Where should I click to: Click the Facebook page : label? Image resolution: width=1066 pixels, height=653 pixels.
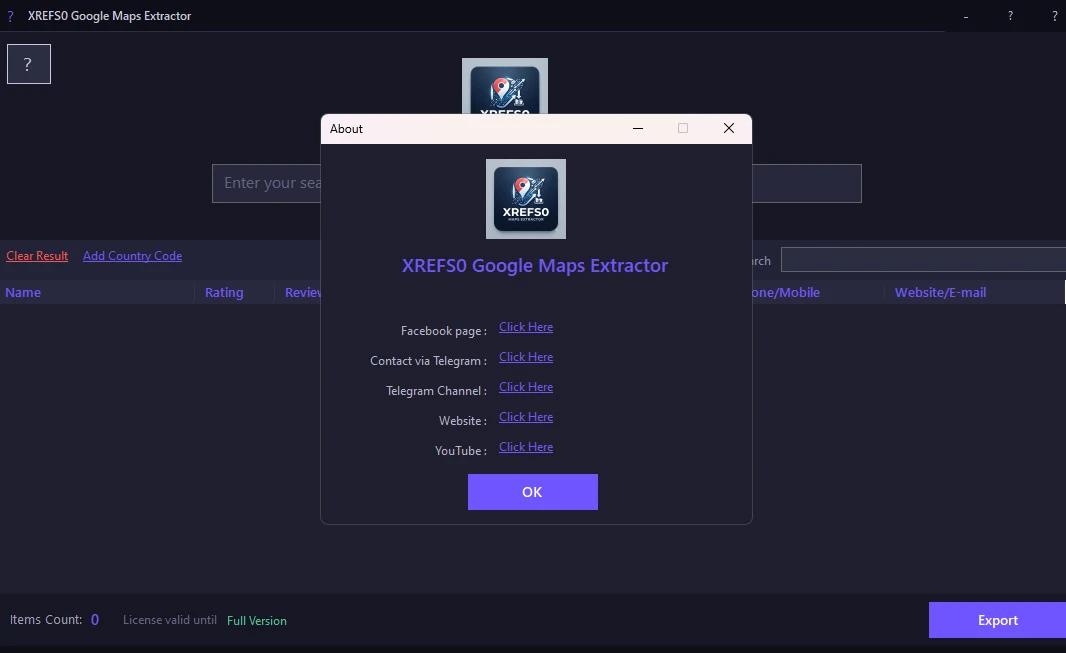444,331
